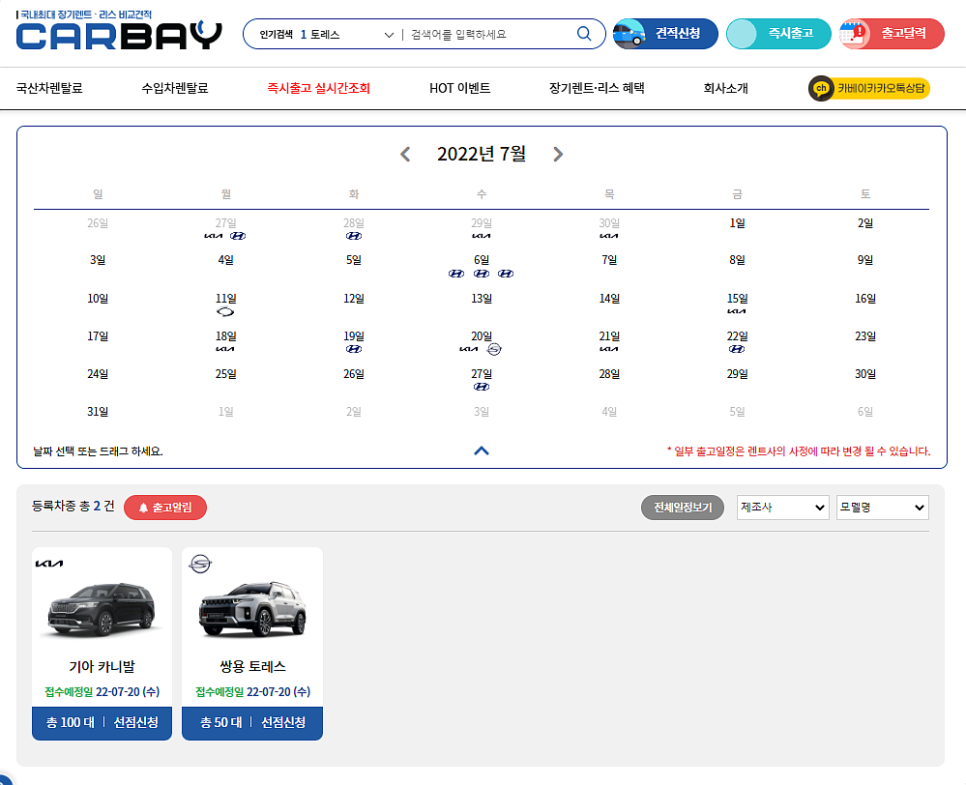
Task: Open the 수입차렌탈료 menu
Action: tap(175, 88)
